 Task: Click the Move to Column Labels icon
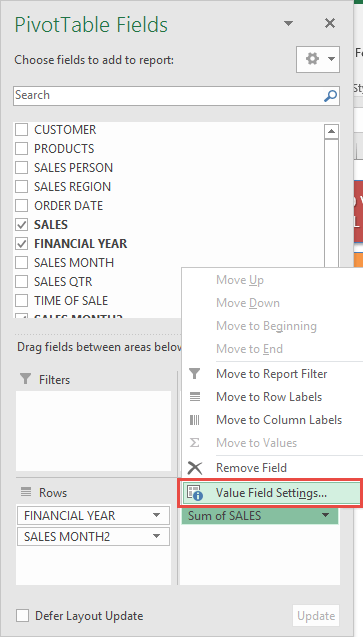(195, 420)
